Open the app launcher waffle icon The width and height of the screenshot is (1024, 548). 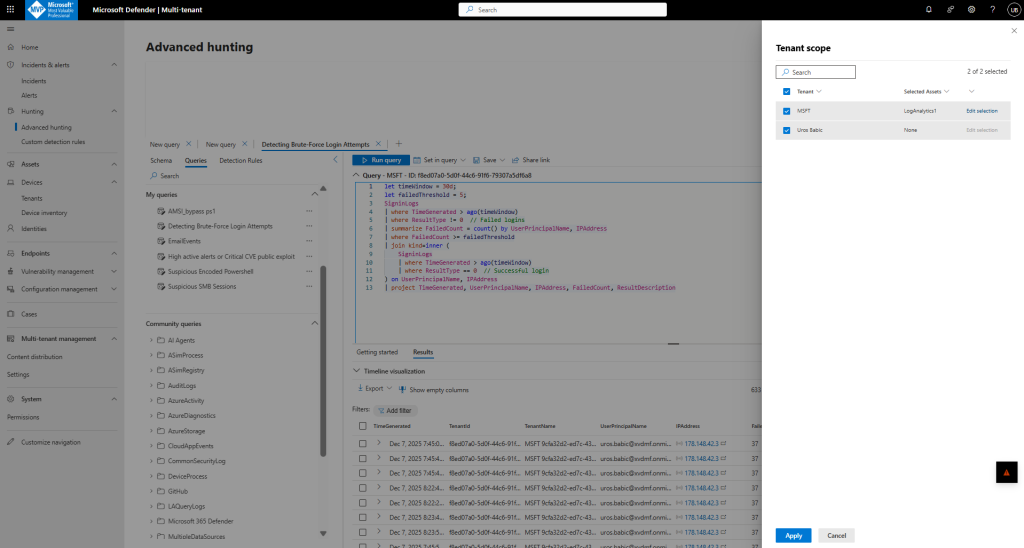point(10,9)
